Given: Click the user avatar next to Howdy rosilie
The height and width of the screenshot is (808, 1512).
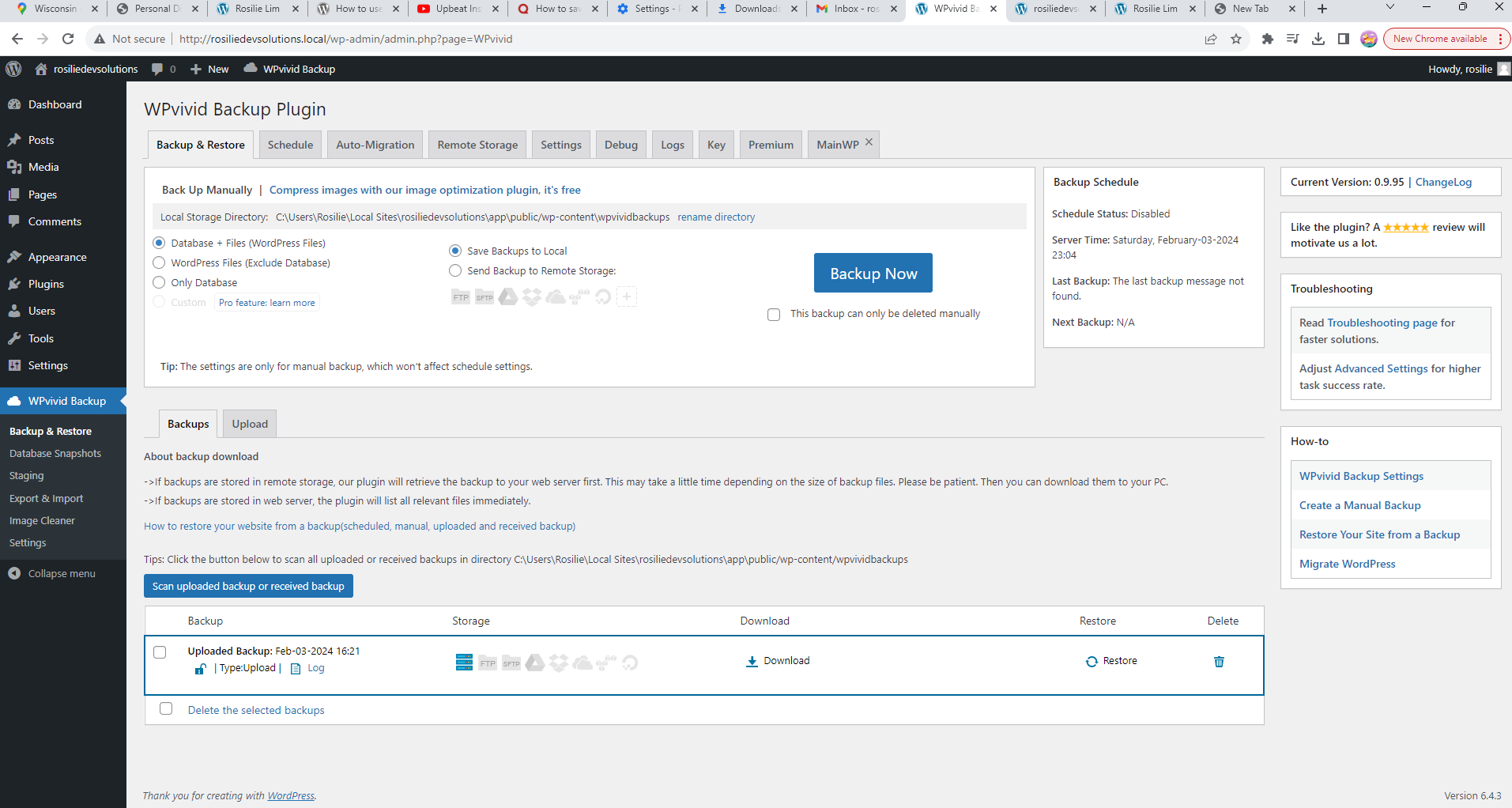Looking at the screenshot, I should click(1503, 69).
